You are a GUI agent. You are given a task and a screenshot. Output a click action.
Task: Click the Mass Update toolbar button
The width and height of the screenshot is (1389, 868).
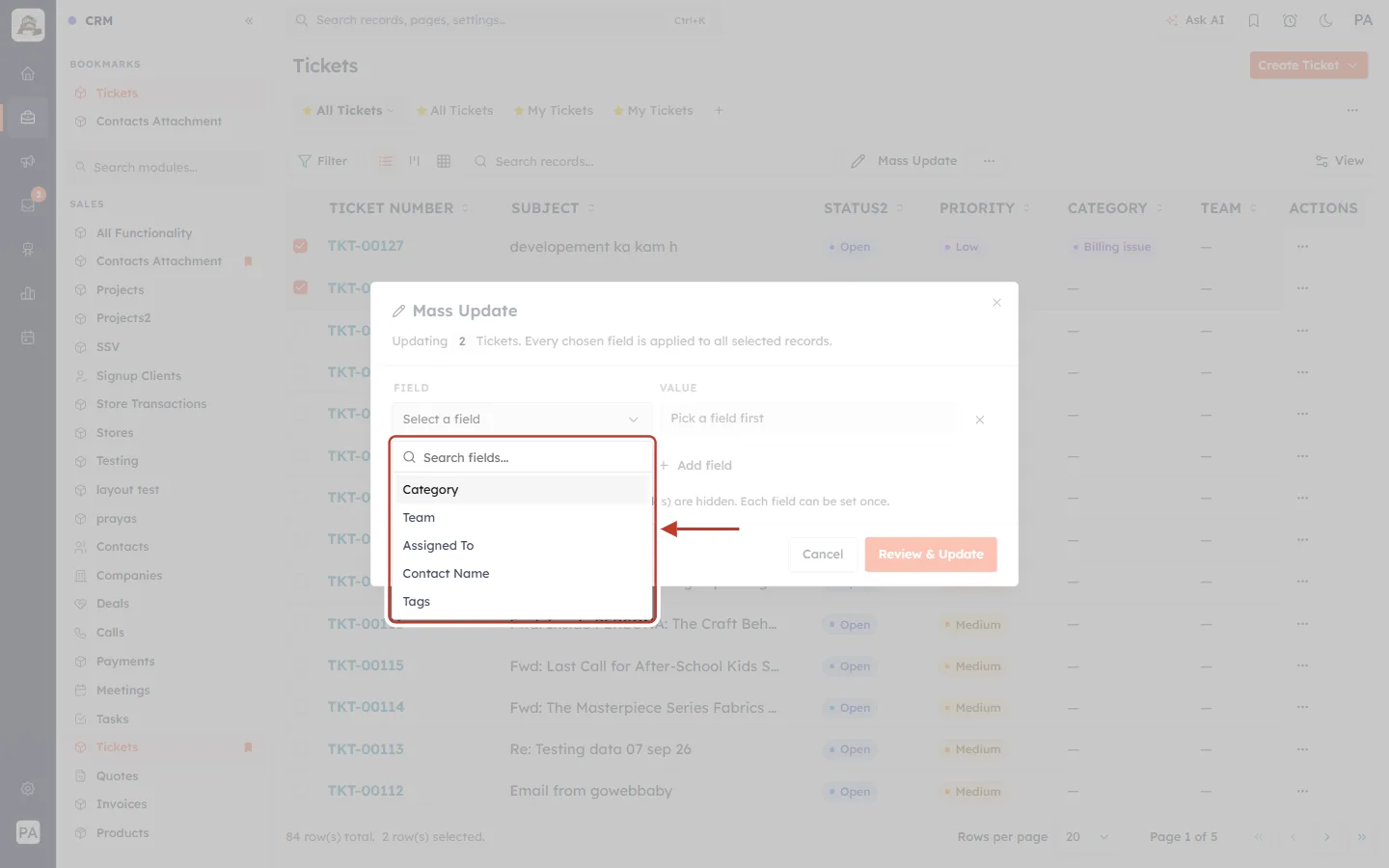point(905,161)
